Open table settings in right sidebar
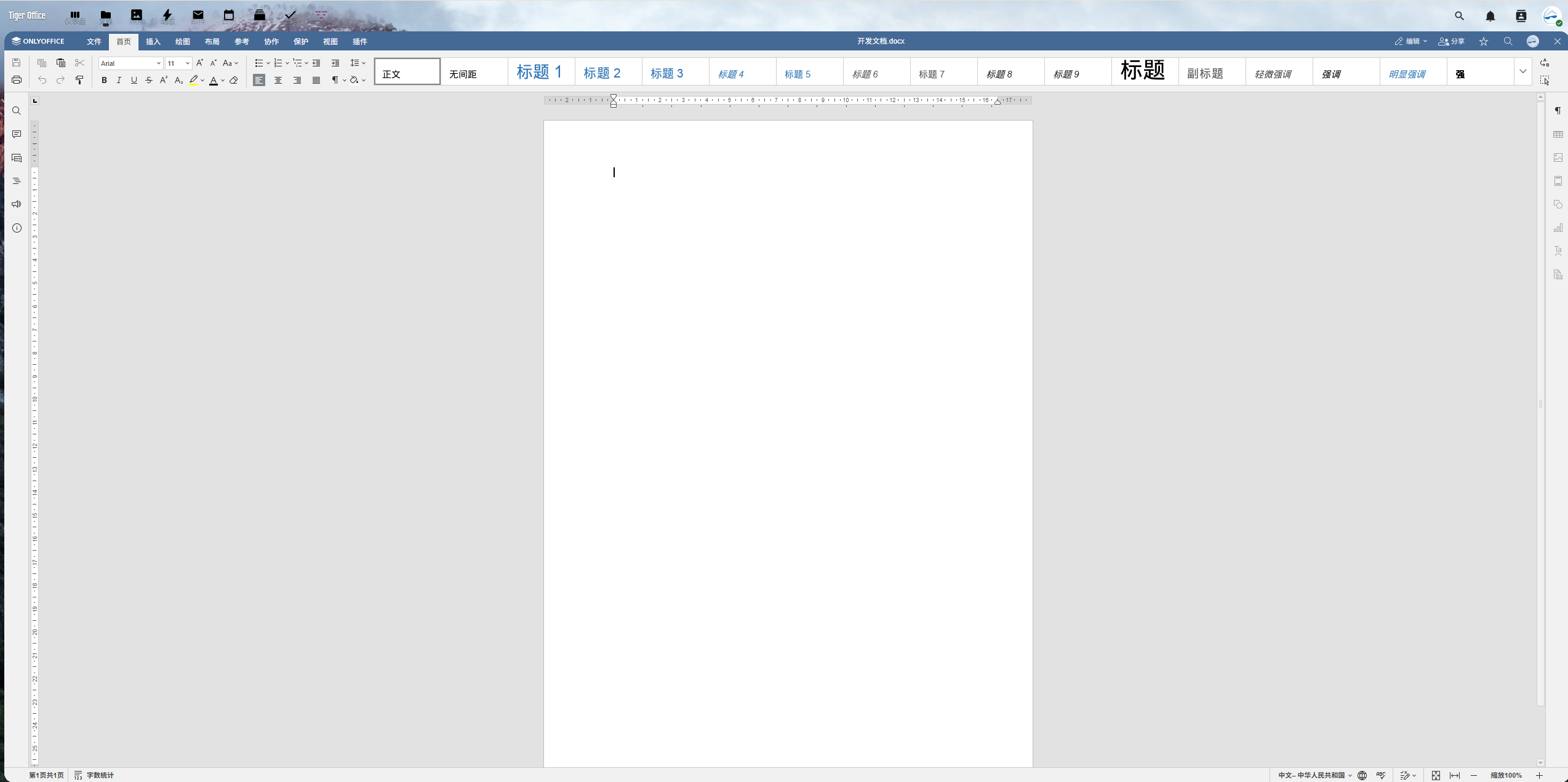Screen dimensions: 1568x782 coord(1558,135)
